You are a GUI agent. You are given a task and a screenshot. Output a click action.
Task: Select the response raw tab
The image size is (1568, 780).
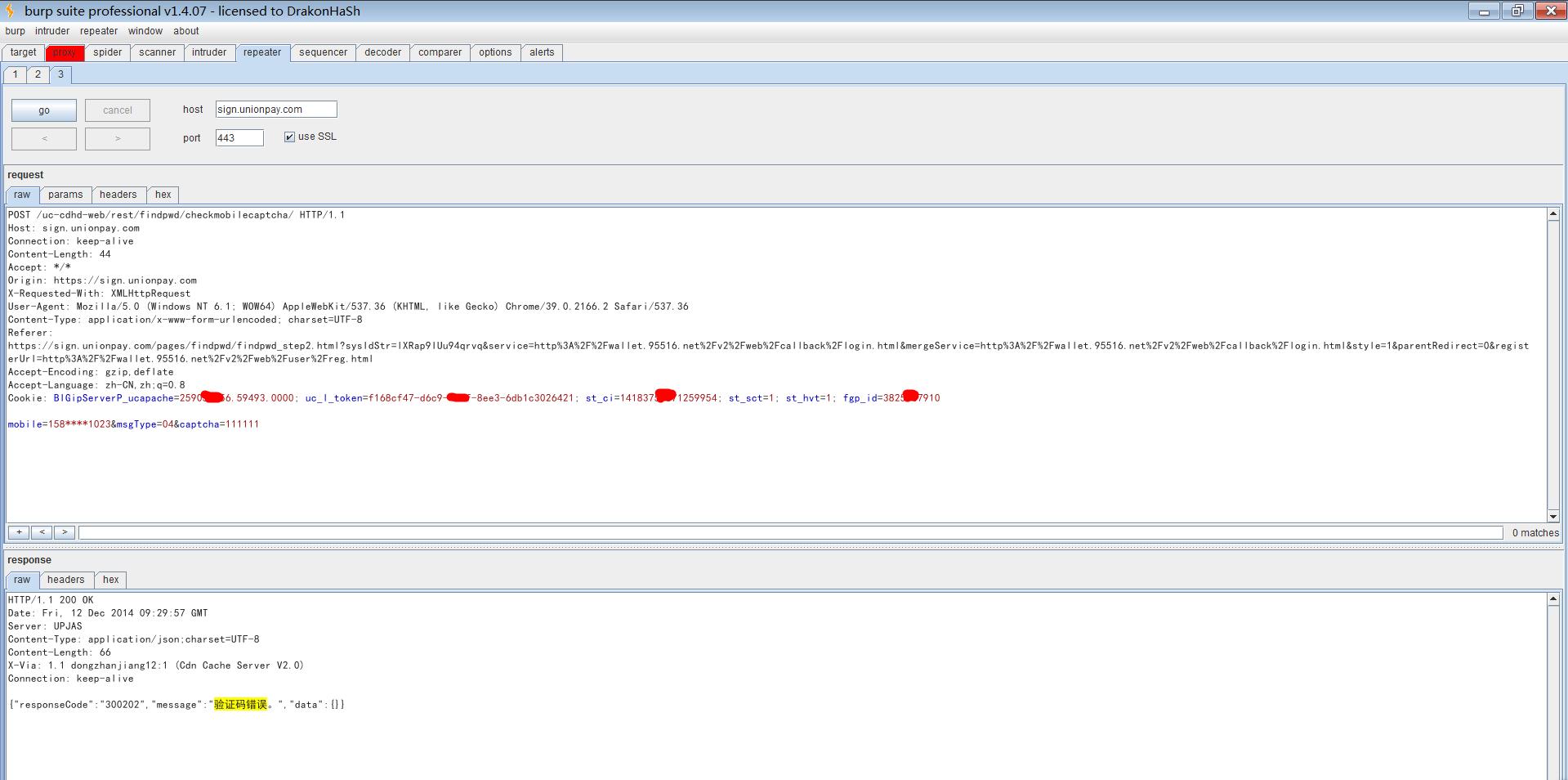[22, 580]
